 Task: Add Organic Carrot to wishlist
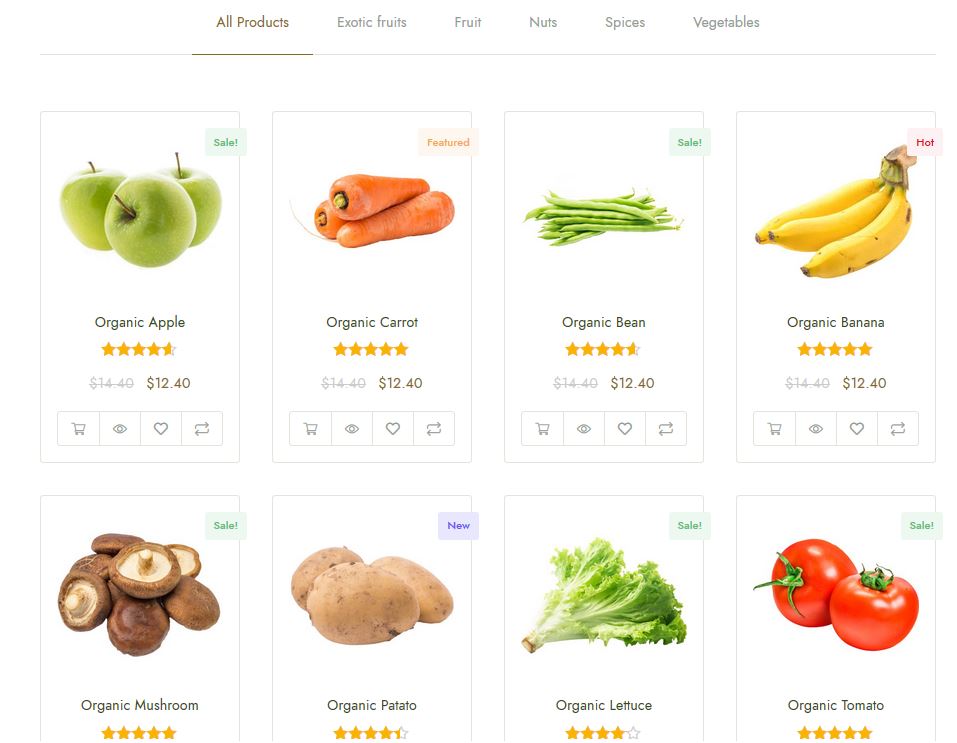click(x=392, y=429)
